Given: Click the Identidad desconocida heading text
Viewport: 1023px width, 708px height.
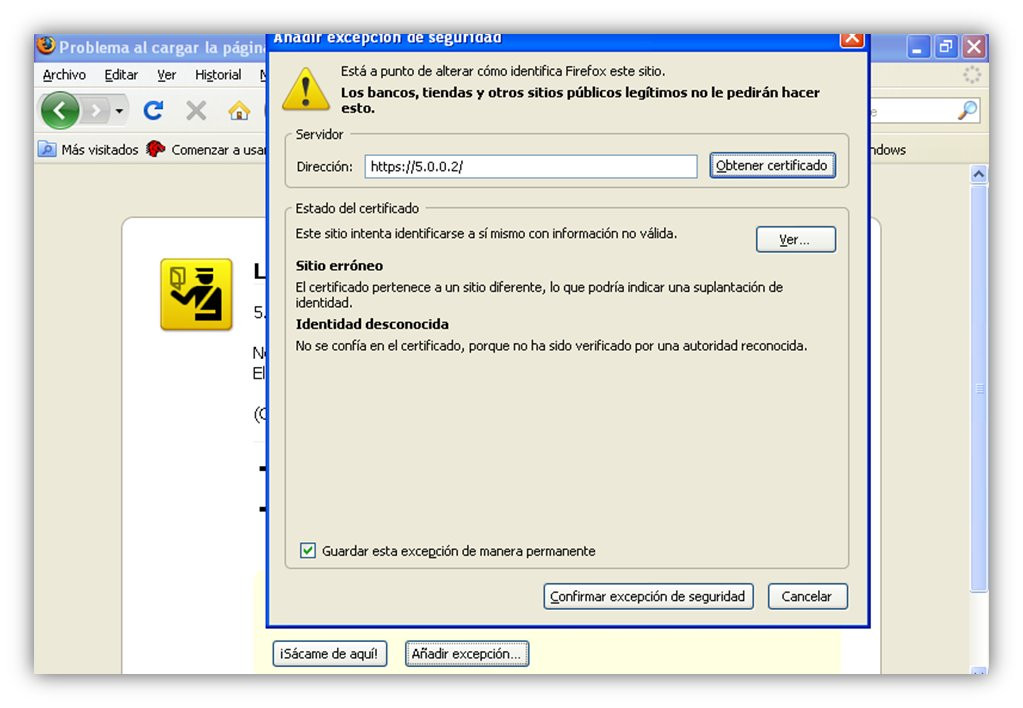Looking at the screenshot, I should 372,324.
